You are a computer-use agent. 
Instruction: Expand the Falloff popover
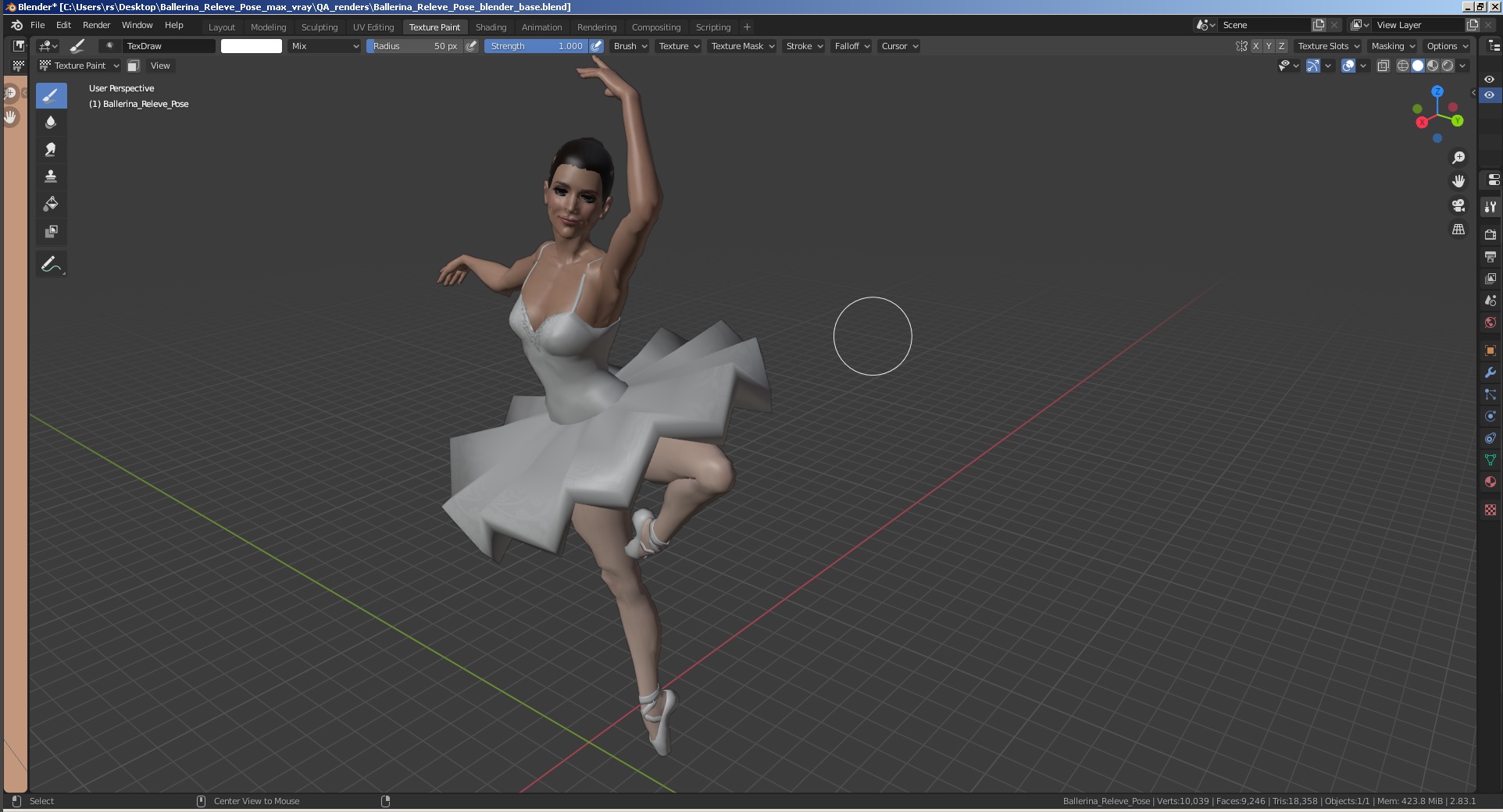[x=851, y=46]
